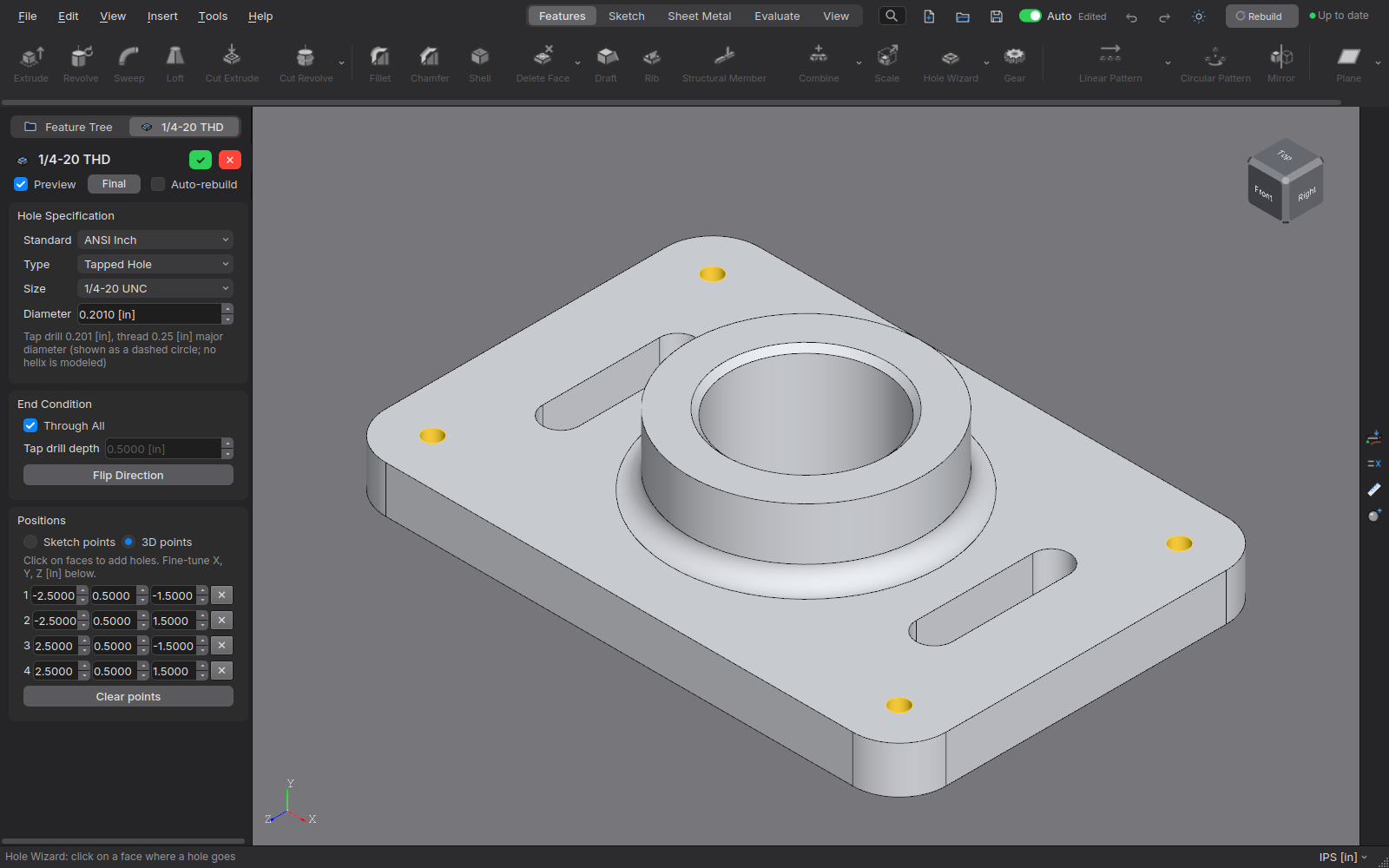Expand the Hole Wizard dropdown arrow
Screen dimensions: 1389x868
[x=986, y=63]
